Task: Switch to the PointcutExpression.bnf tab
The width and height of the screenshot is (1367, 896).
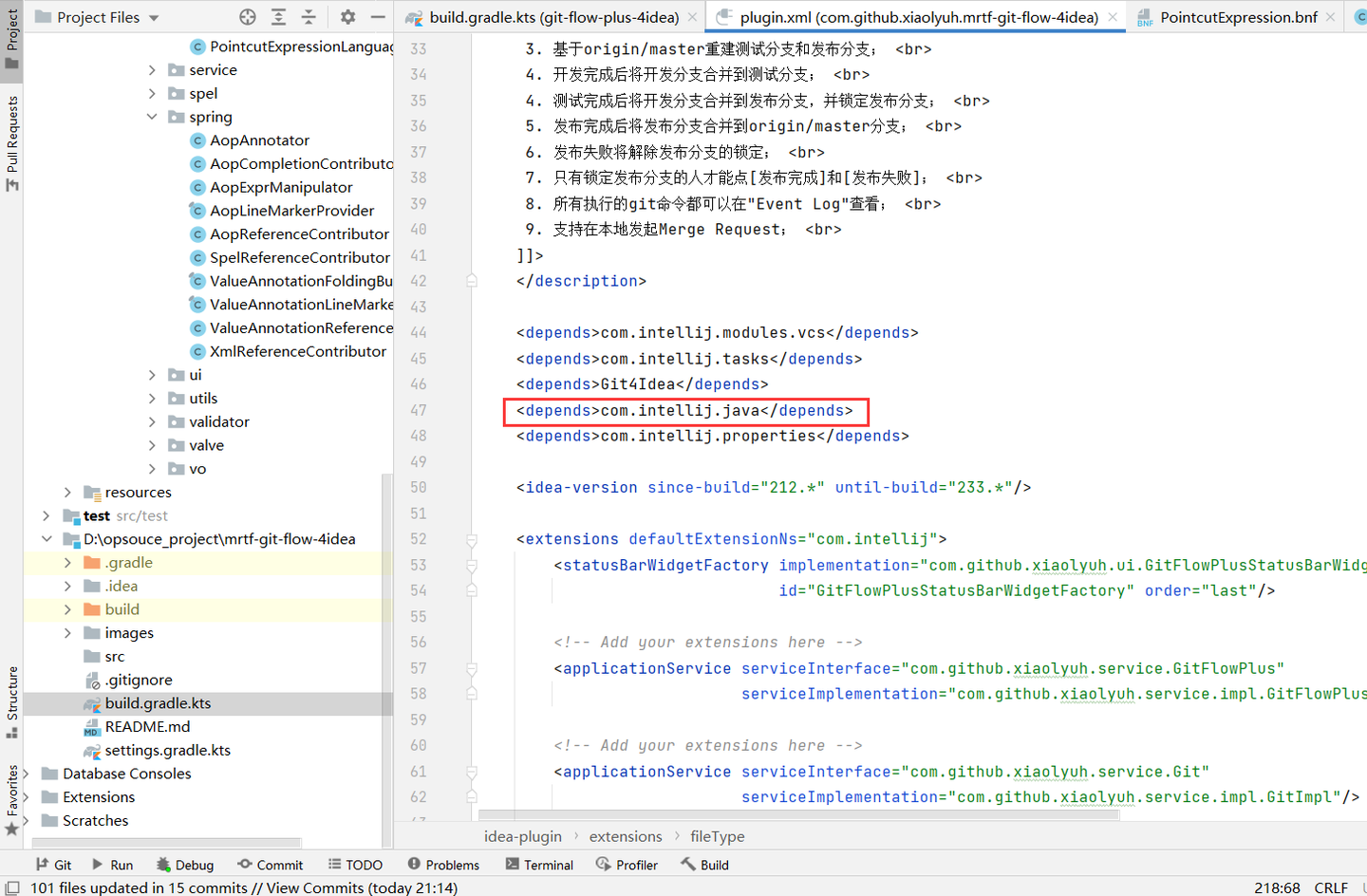Action: 1234,16
